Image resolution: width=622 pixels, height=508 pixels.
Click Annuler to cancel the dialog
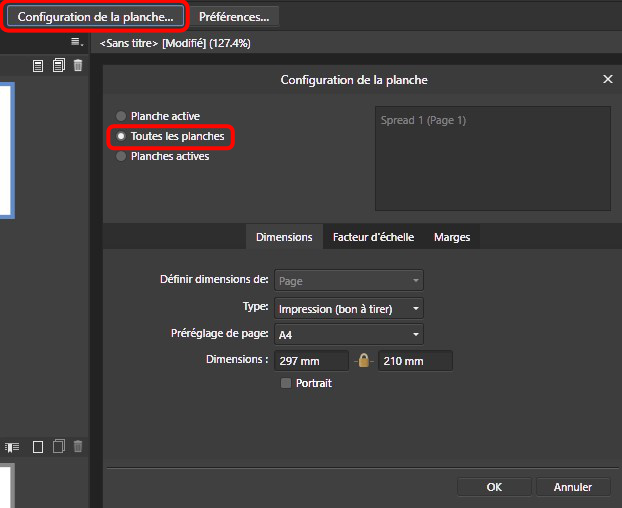point(573,487)
